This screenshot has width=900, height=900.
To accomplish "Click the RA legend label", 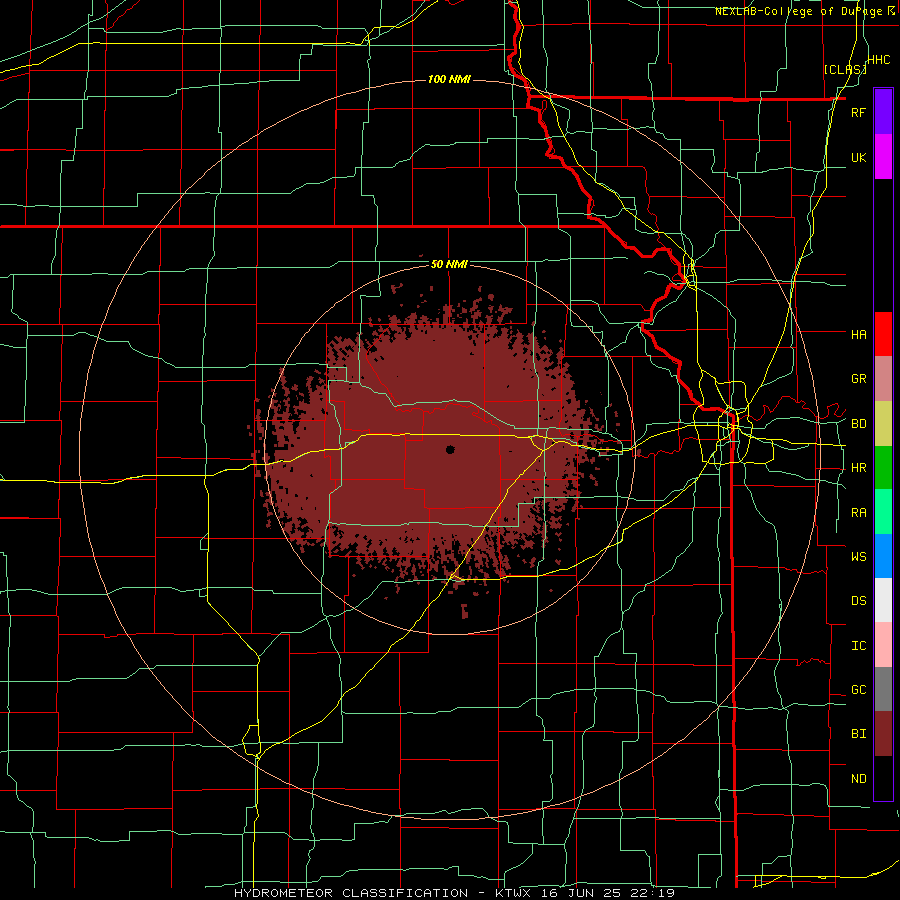I will click(858, 513).
